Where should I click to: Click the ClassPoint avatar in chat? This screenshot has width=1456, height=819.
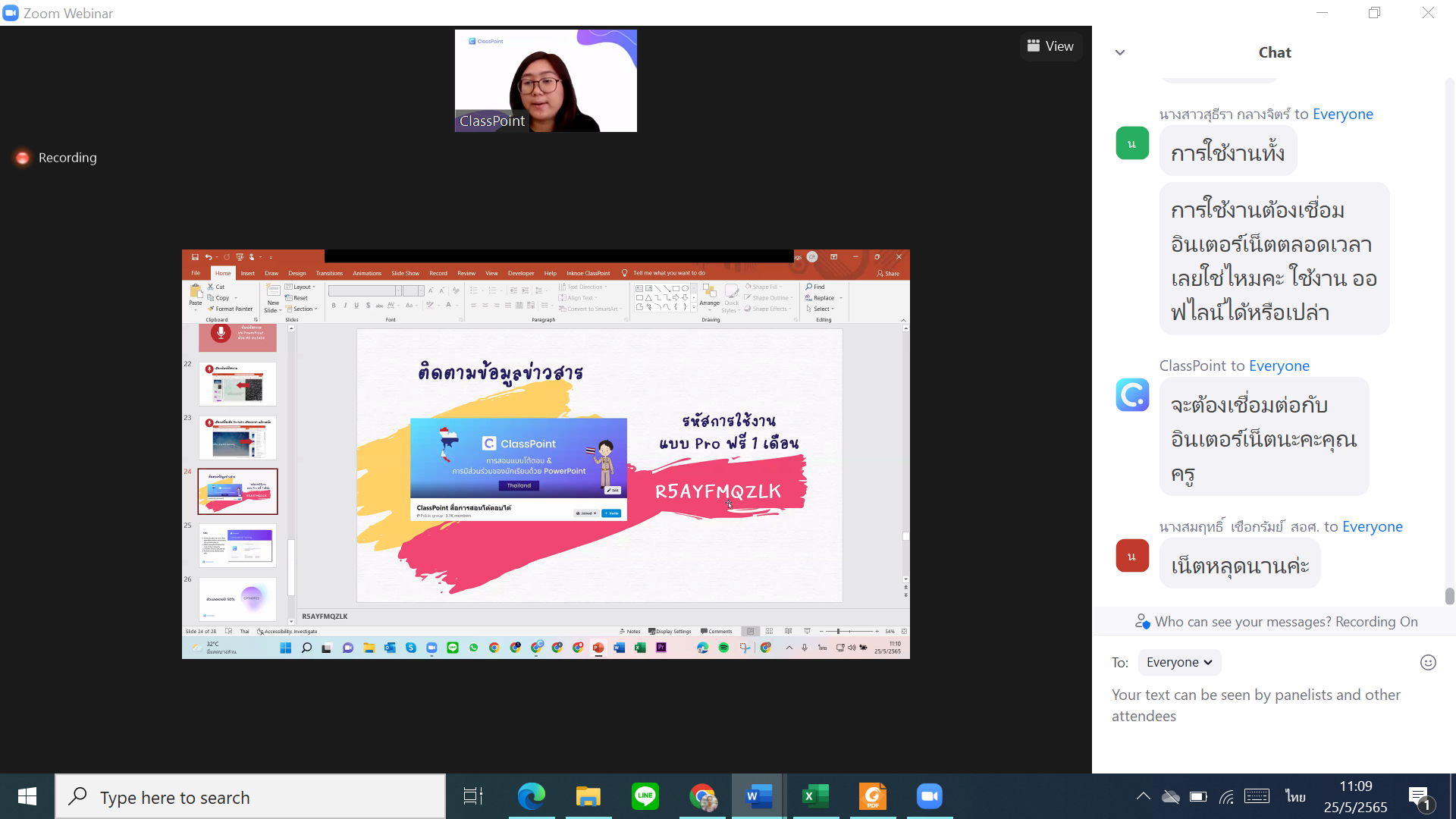point(1132,395)
